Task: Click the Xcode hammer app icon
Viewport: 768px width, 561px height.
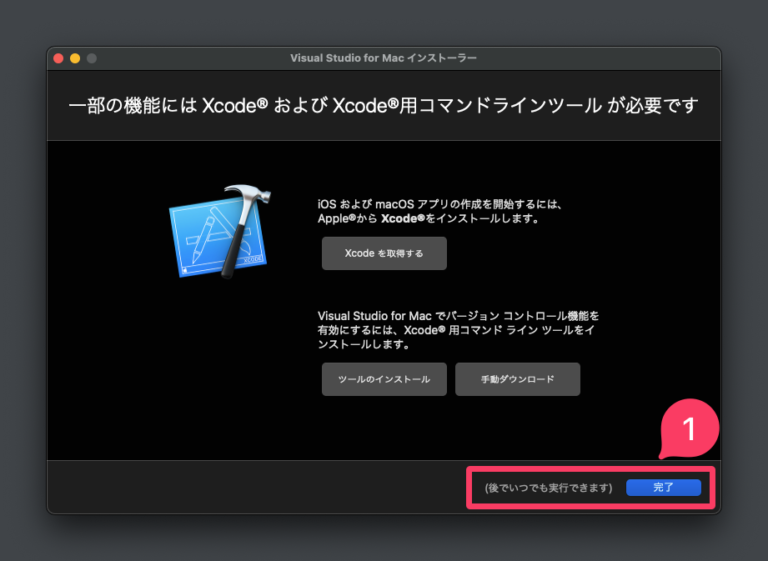Action: pos(220,232)
